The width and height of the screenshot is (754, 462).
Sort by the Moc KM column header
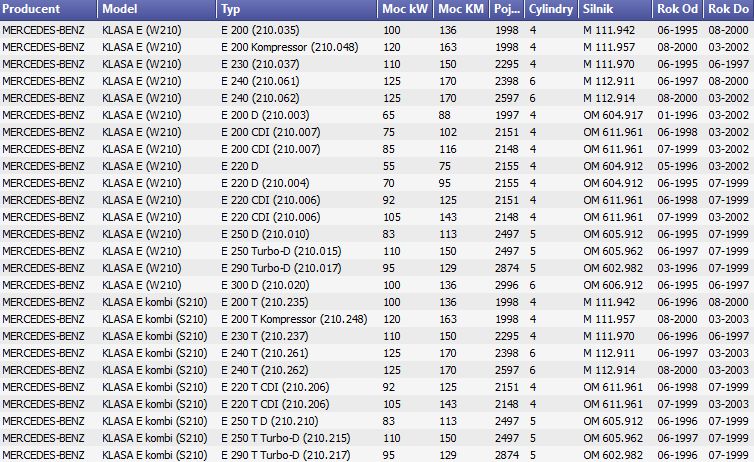coord(461,9)
